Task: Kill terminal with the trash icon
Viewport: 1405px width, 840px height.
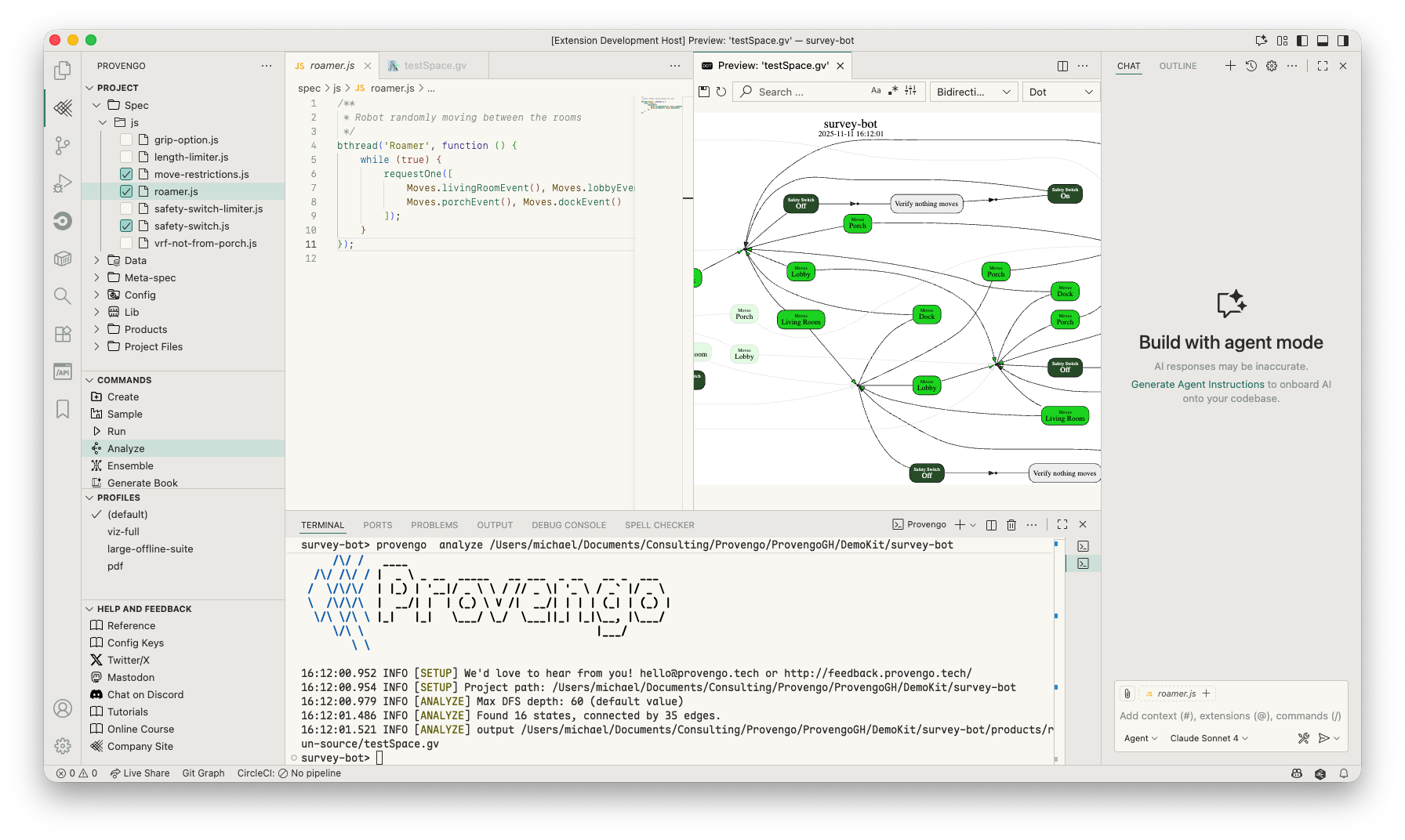Action: (x=1011, y=525)
